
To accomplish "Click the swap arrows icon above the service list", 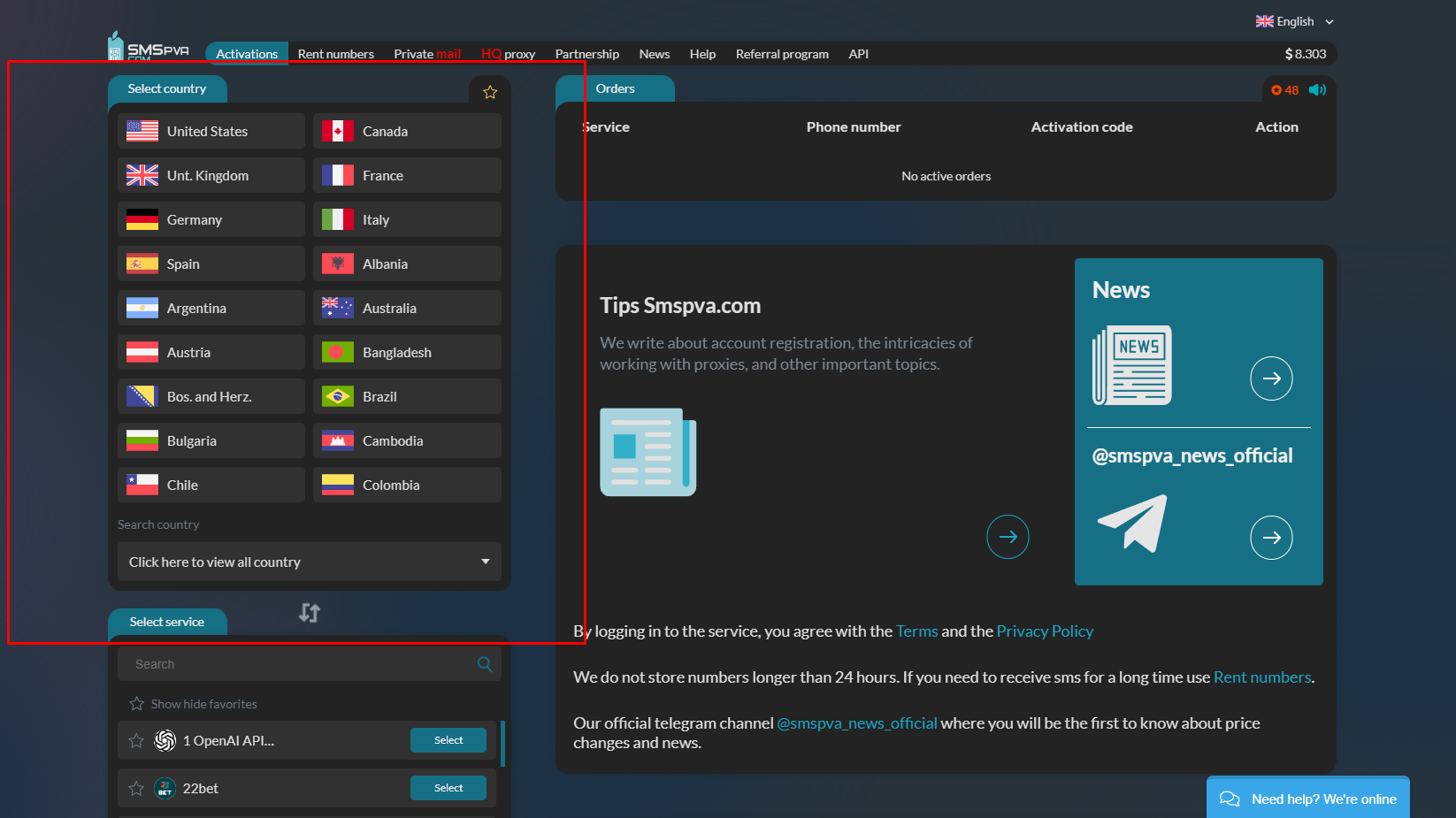I will (310, 612).
